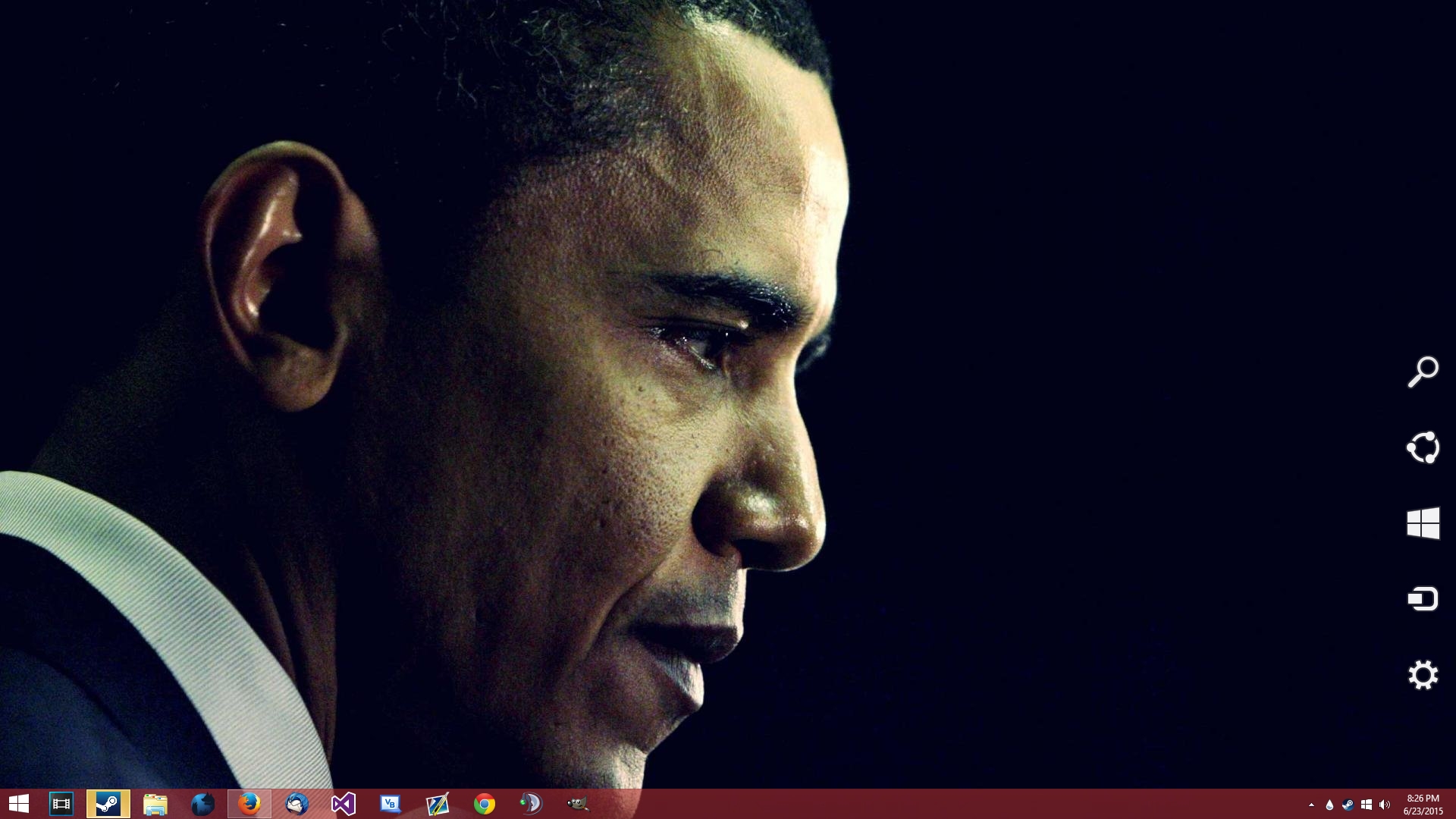Open Steam from the taskbar

(x=108, y=804)
